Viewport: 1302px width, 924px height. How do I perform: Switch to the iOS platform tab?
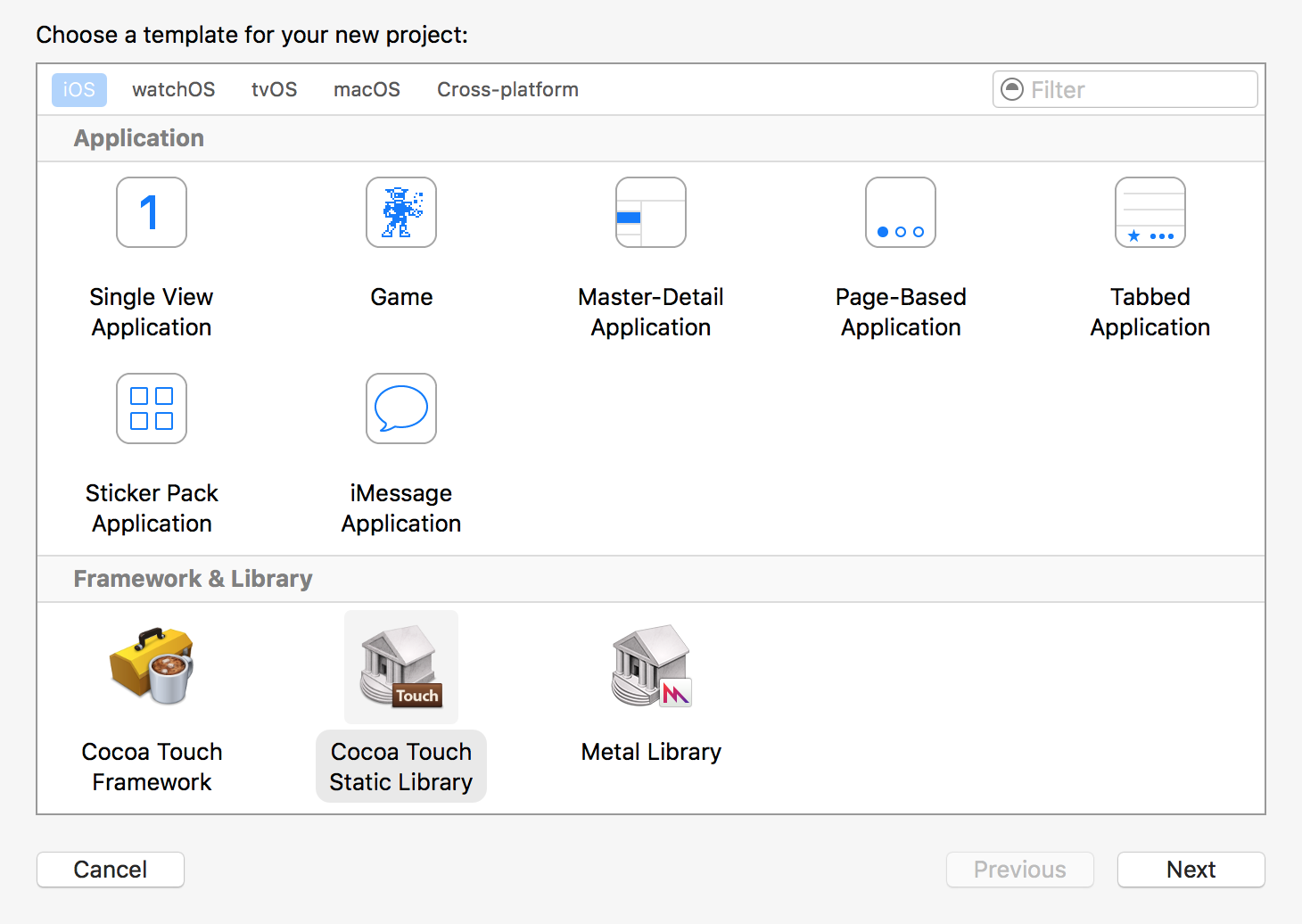coord(79,90)
